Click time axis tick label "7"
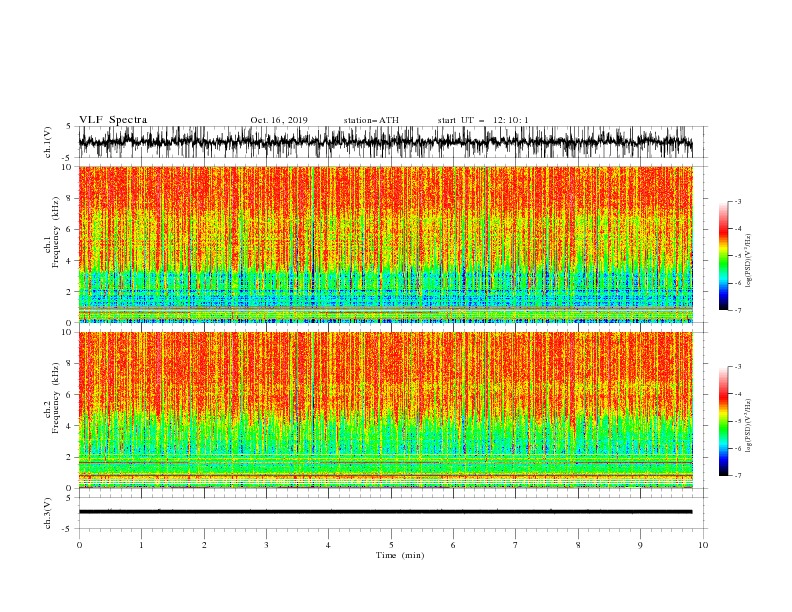 coord(516,545)
